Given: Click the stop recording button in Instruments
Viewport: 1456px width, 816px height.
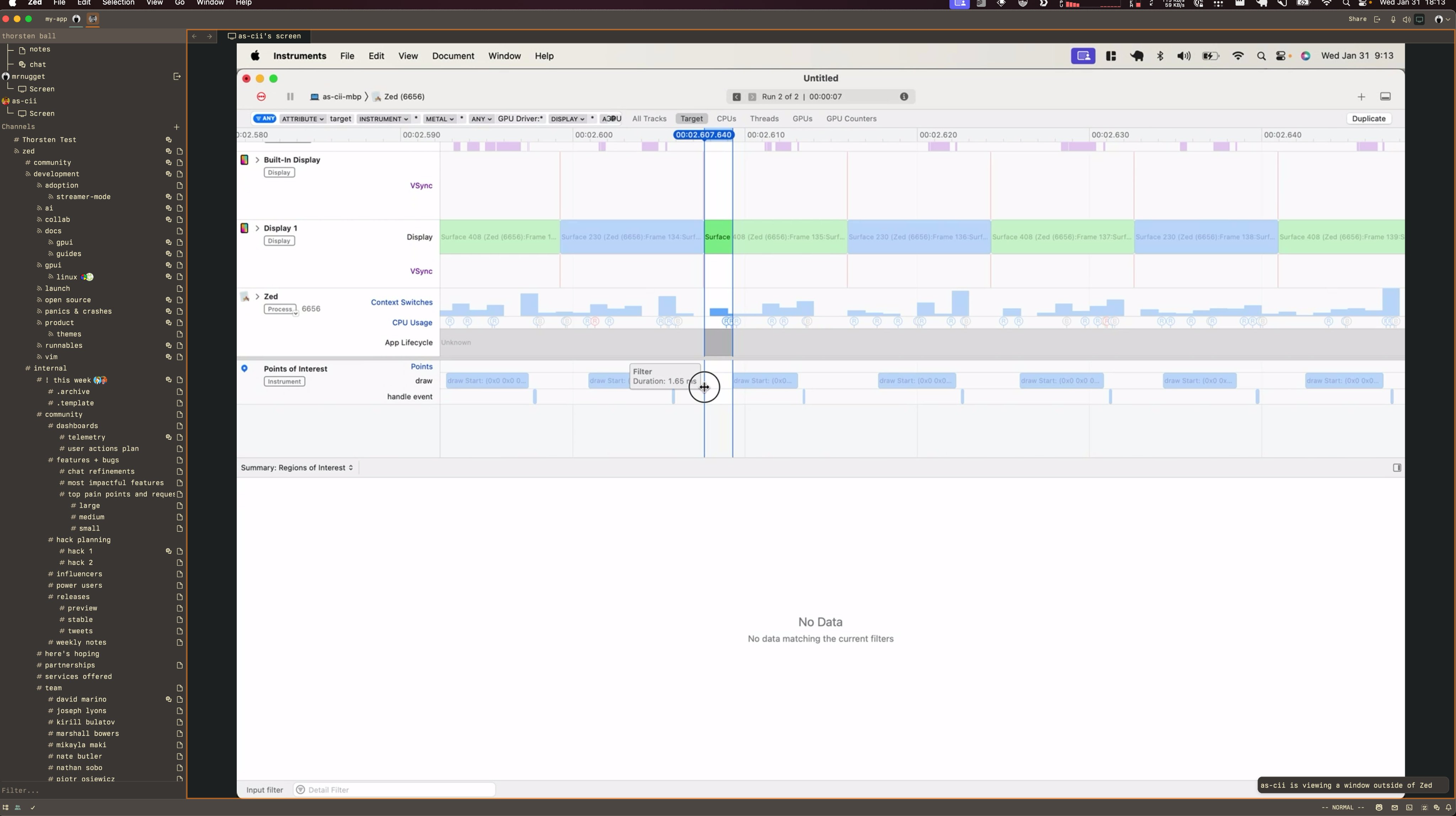Looking at the screenshot, I should [261, 97].
